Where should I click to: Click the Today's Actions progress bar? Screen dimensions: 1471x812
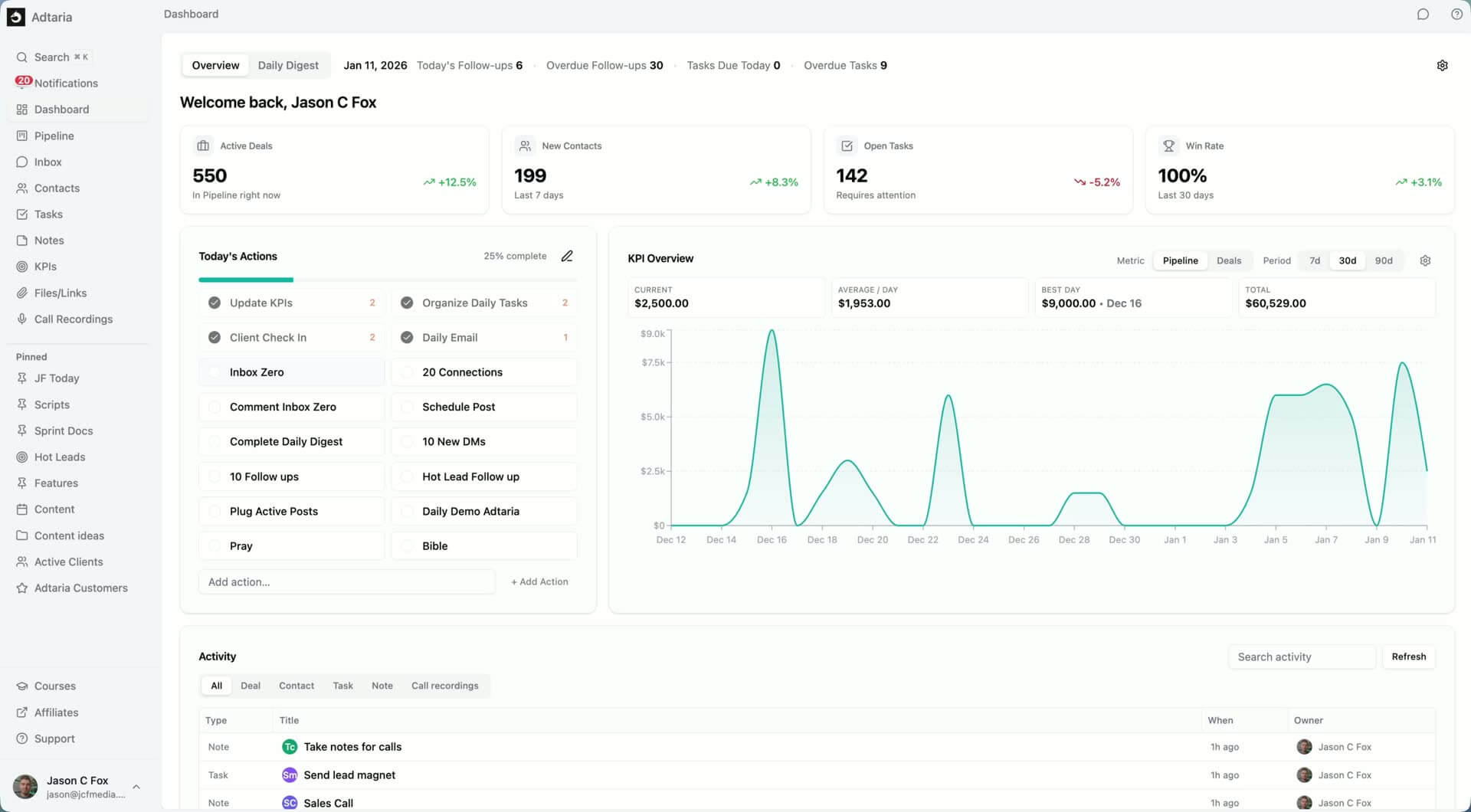coord(387,280)
